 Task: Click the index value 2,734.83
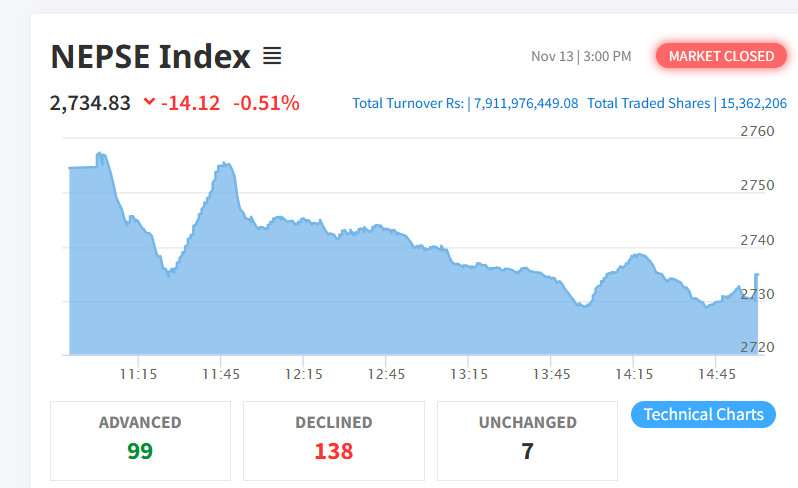[x=90, y=102]
